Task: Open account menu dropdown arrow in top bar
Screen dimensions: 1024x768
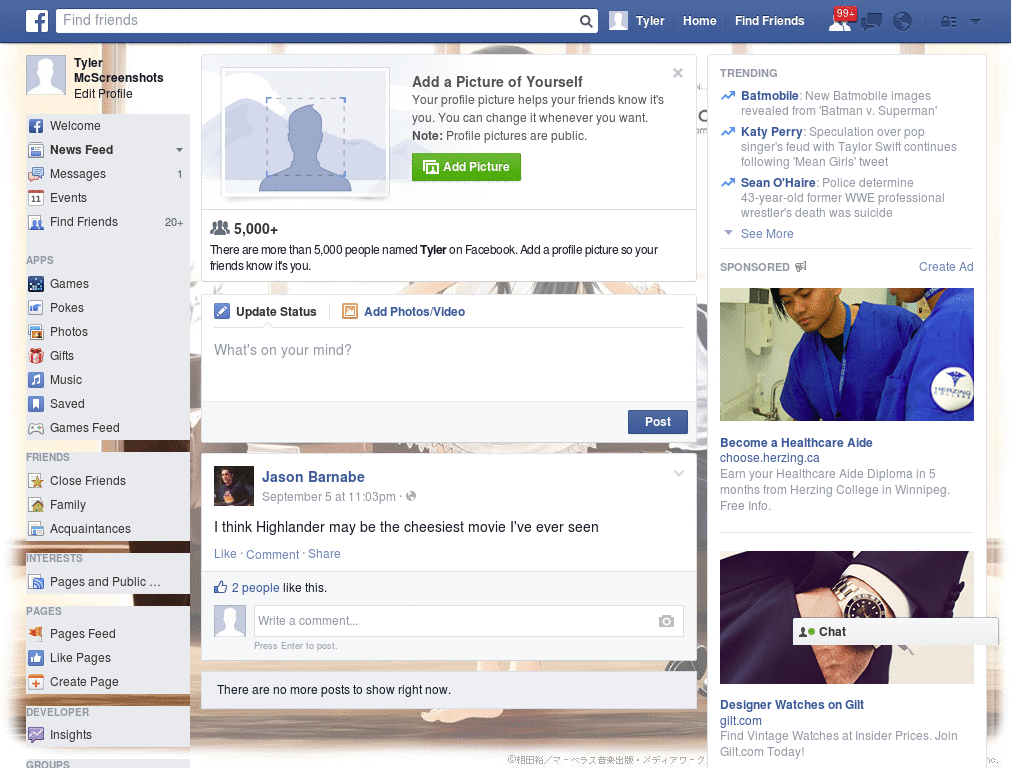Action: [976, 22]
